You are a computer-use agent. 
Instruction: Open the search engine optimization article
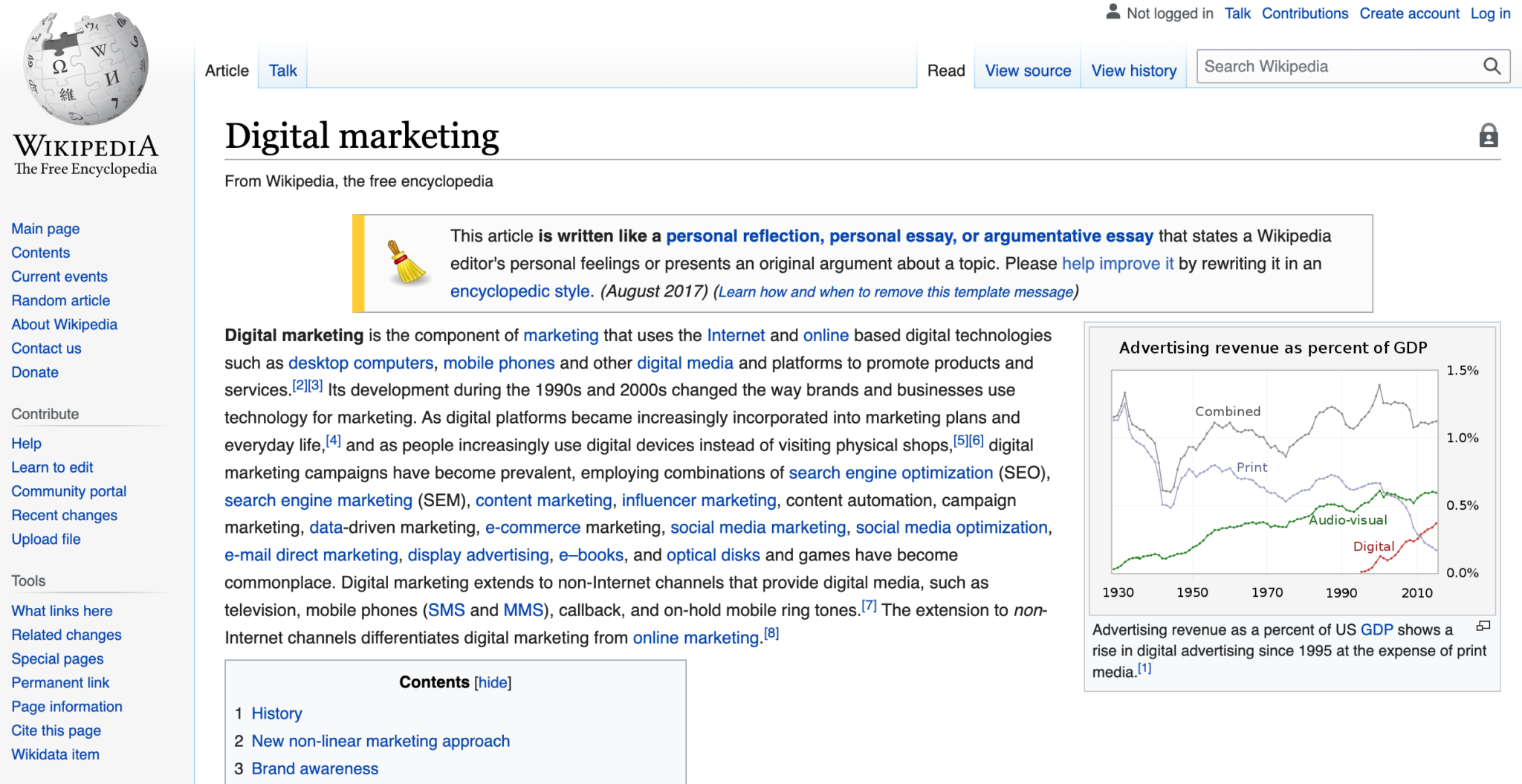pyautogui.click(x=891, y=473)
